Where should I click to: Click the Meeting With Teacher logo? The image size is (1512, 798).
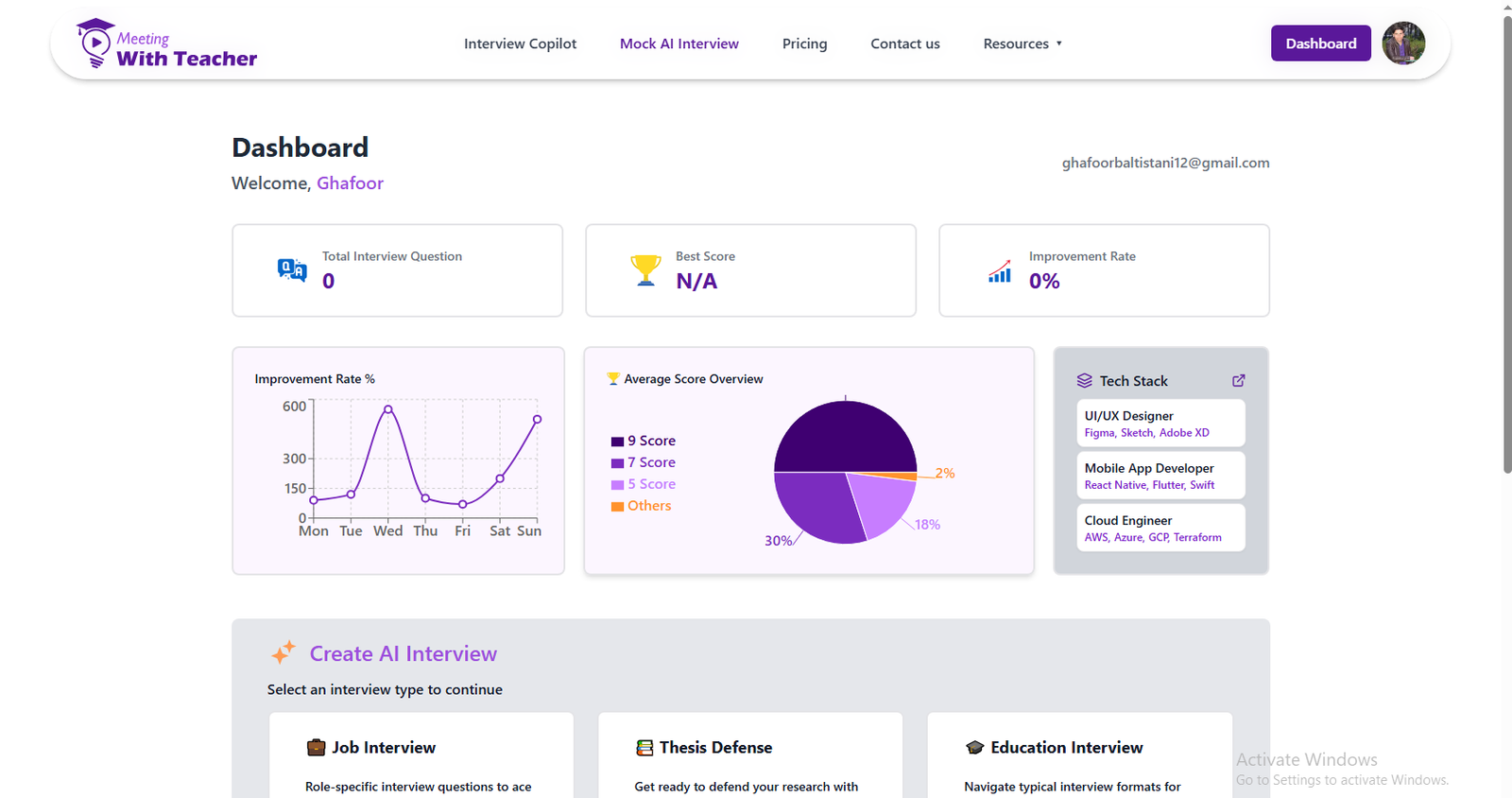pyautogui.click(x=166, y=44)
